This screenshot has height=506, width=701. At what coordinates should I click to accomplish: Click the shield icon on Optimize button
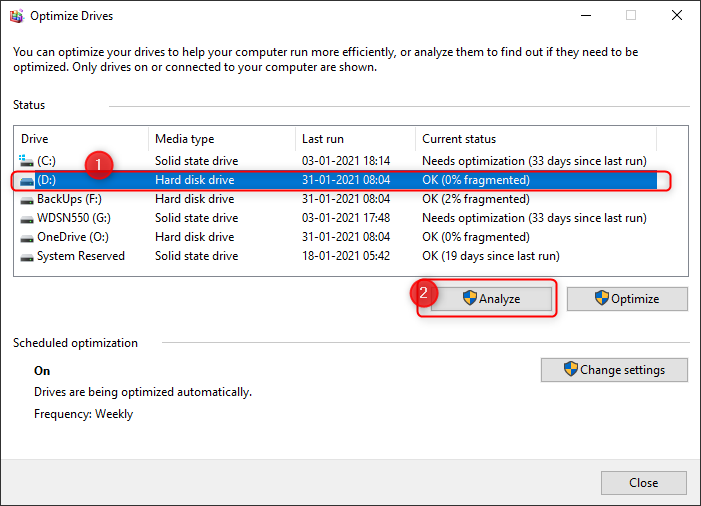601,298
